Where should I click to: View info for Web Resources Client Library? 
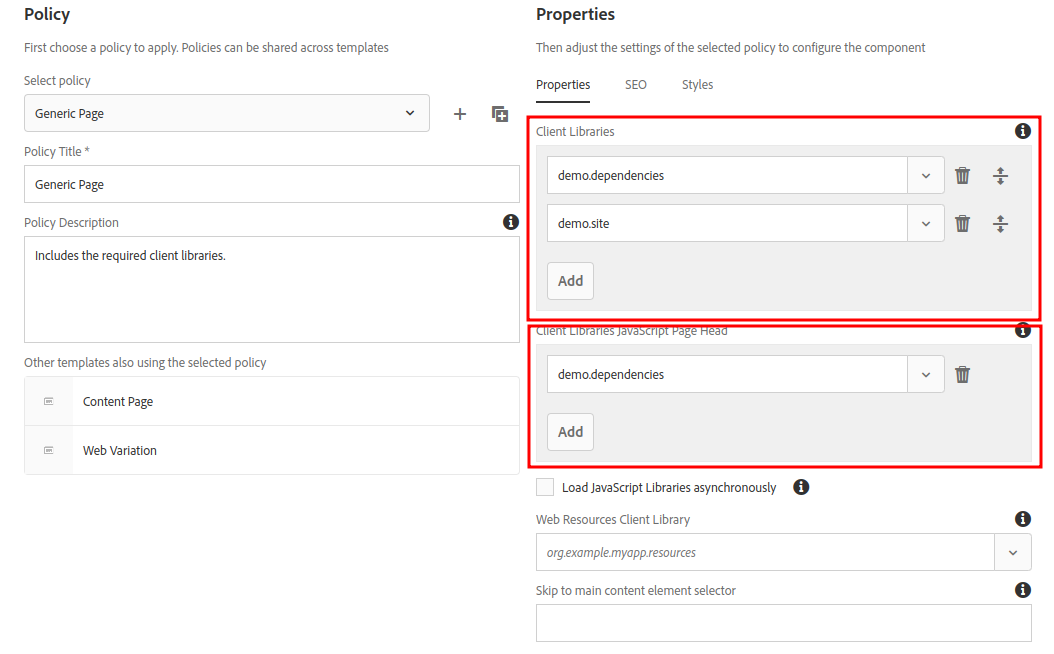coord(1023,519)
